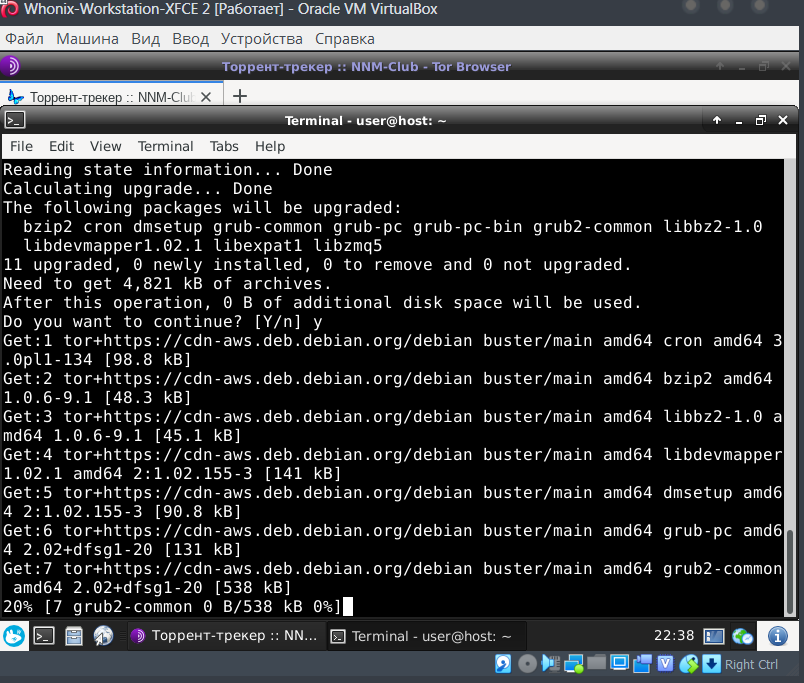Launch the terminal from the panel launcher
This screenshot has width=804, height=683.
(x=44, y=635)
